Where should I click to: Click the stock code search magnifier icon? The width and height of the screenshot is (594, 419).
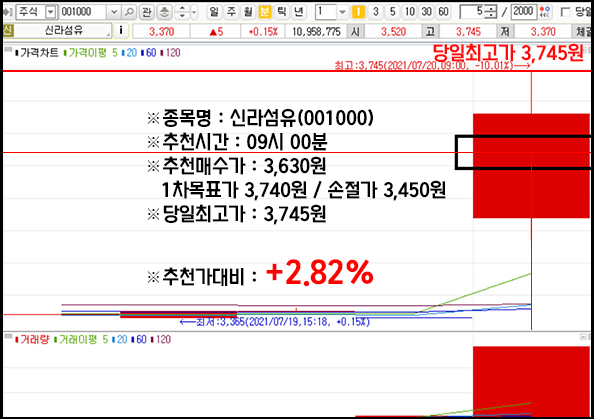129,12
